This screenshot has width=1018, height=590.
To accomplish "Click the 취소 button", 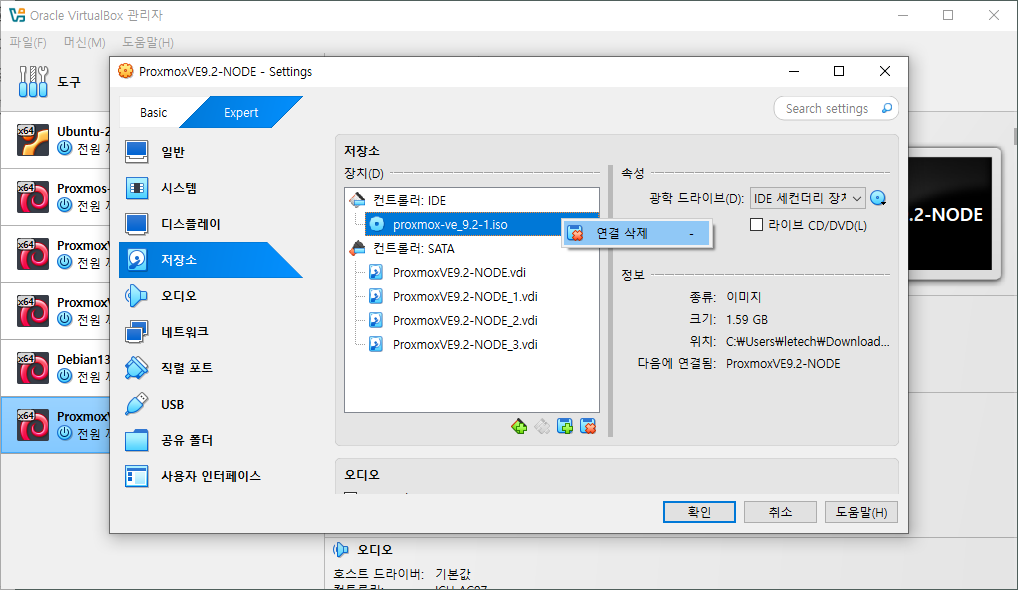I will pos(780,512).
